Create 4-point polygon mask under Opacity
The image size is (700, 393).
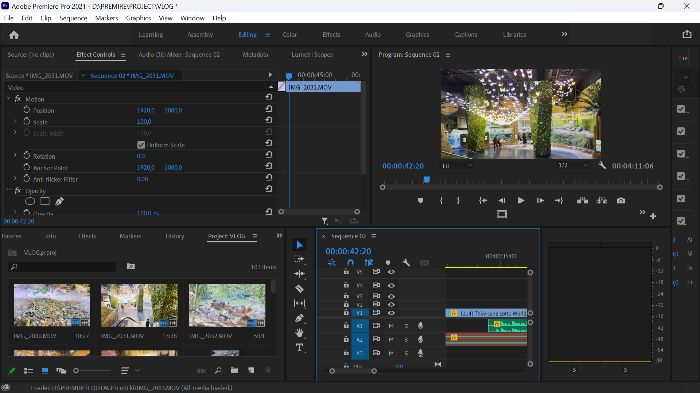coord(45,201)
